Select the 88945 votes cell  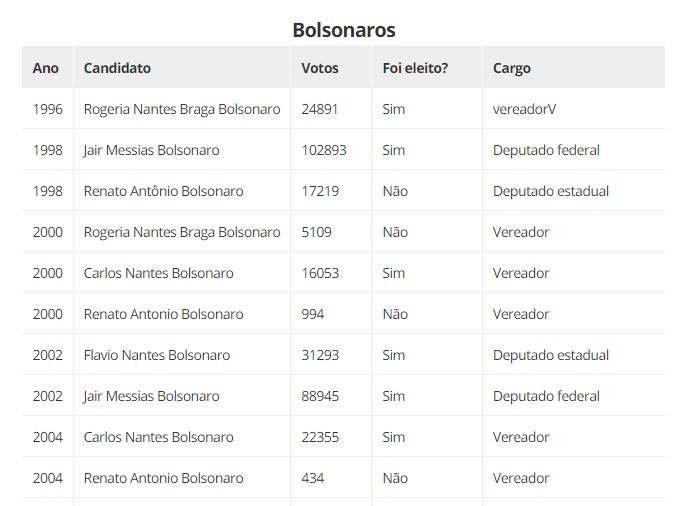320,396
